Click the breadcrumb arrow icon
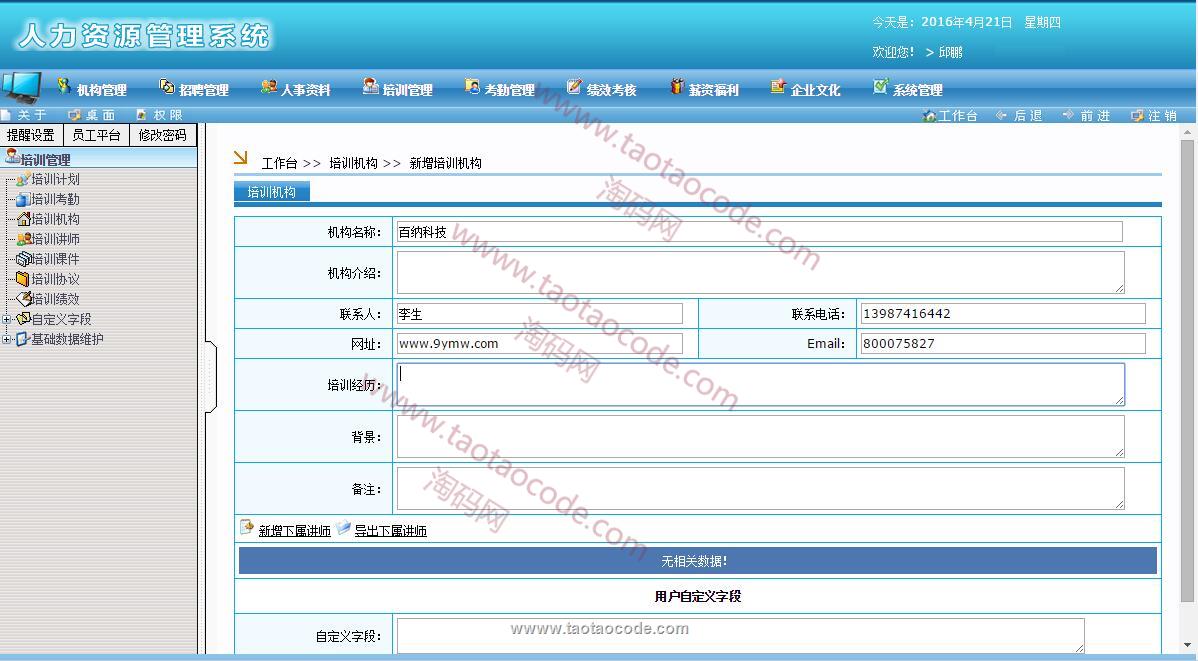 click(241, 157)
